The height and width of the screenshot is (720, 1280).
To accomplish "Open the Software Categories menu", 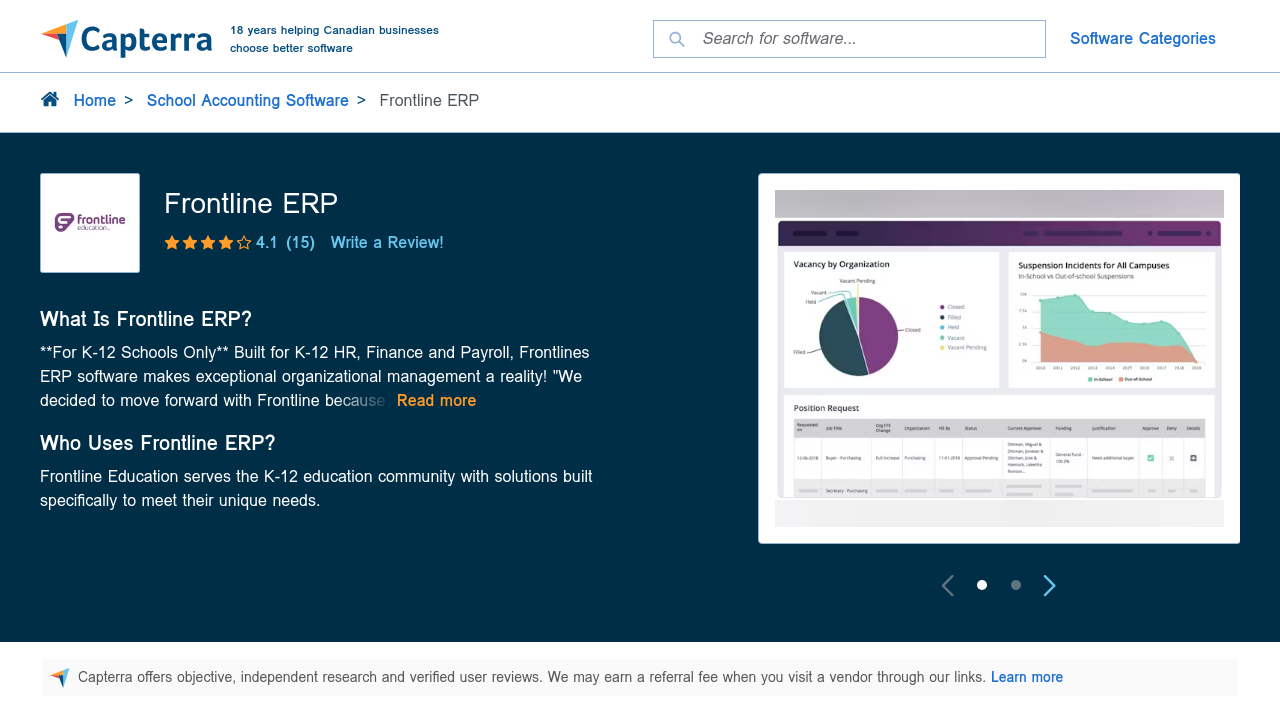I will click(x=1142, y=39).
